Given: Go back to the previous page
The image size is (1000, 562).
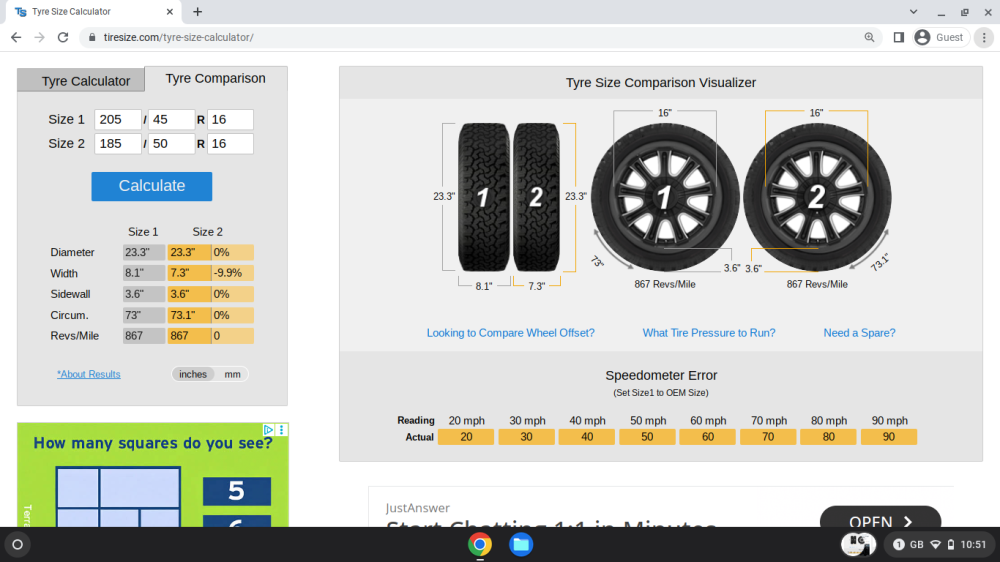Looking at the screenshot, I should tap(16, 38).
